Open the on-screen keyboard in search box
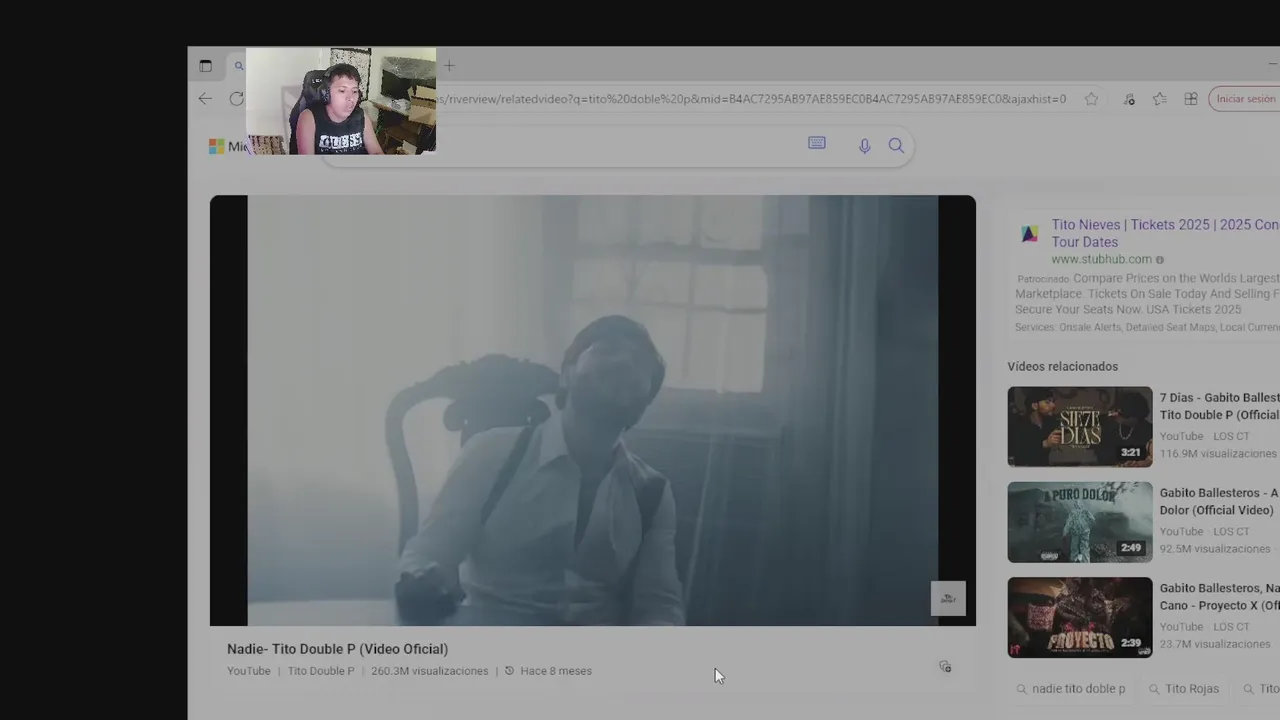 click(817, 143)
